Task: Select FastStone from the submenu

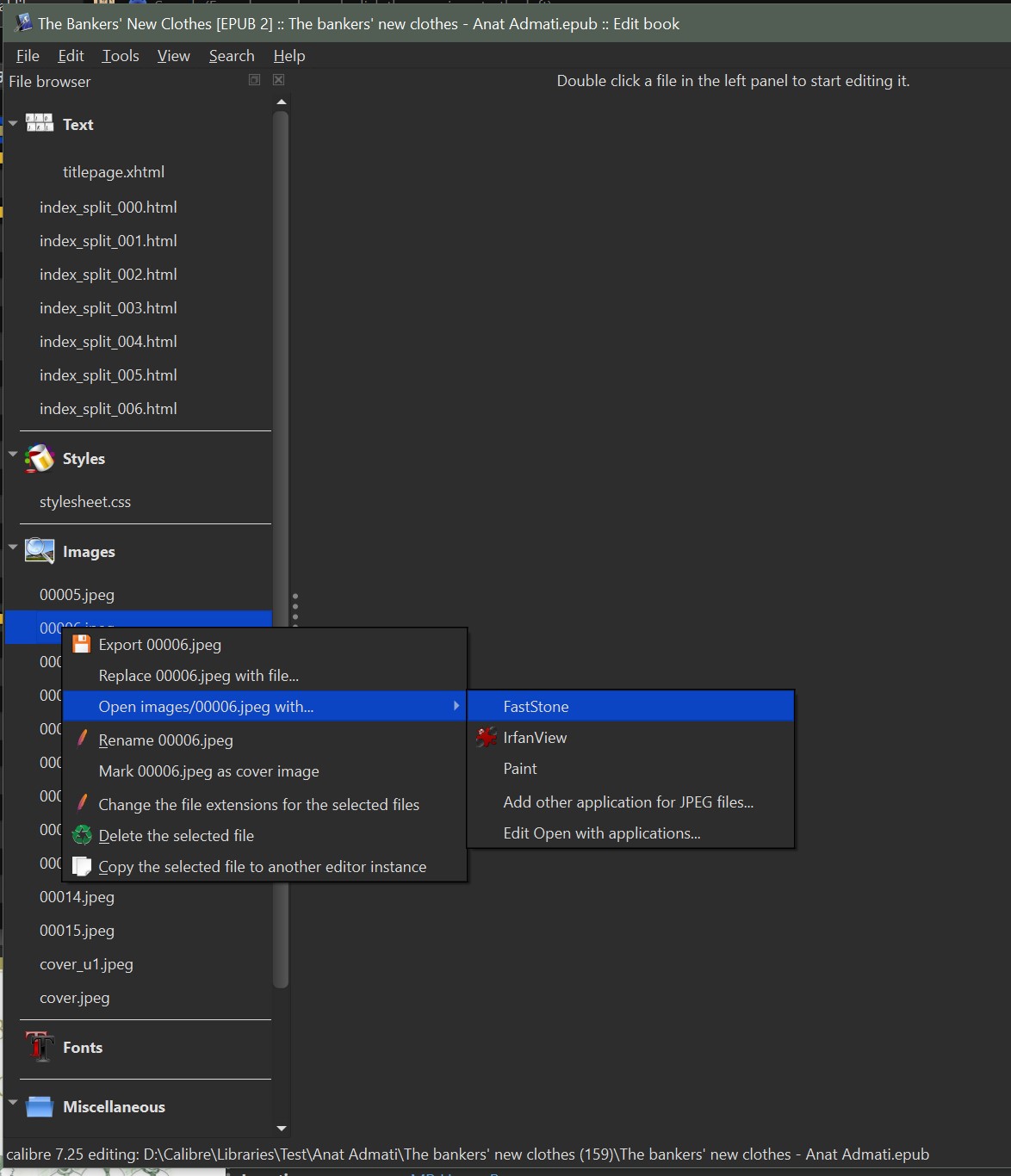Action: pos(536,706)
